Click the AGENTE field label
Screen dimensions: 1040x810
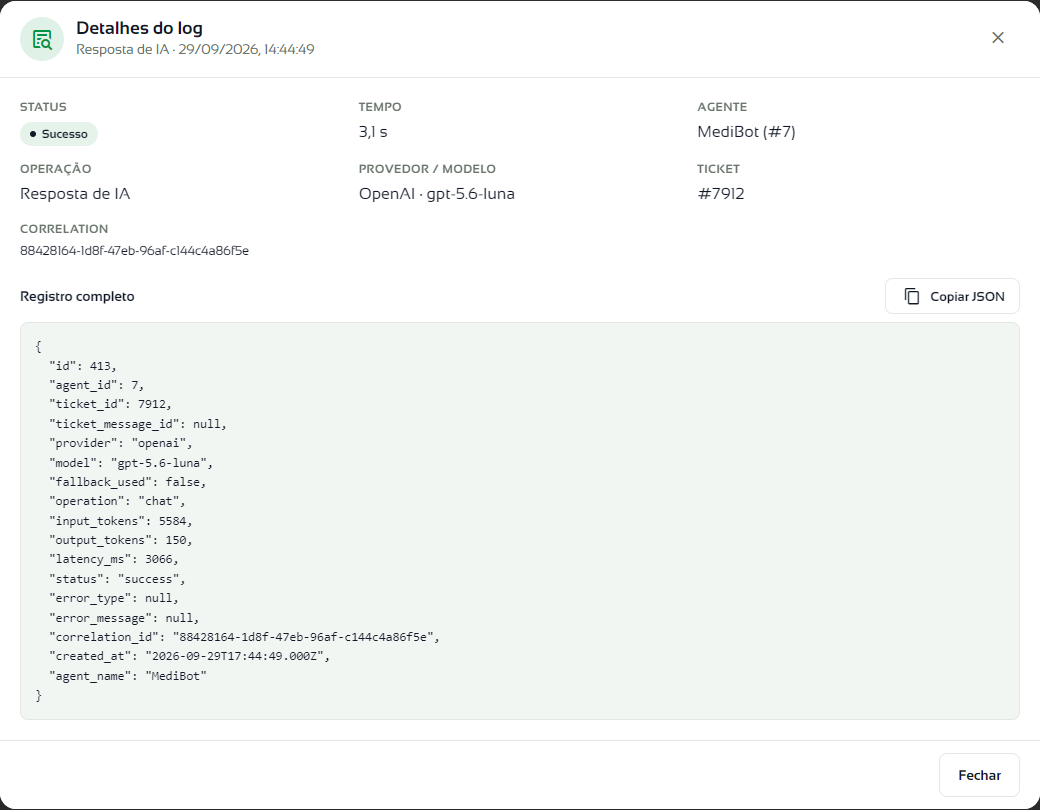coord(722,107)
